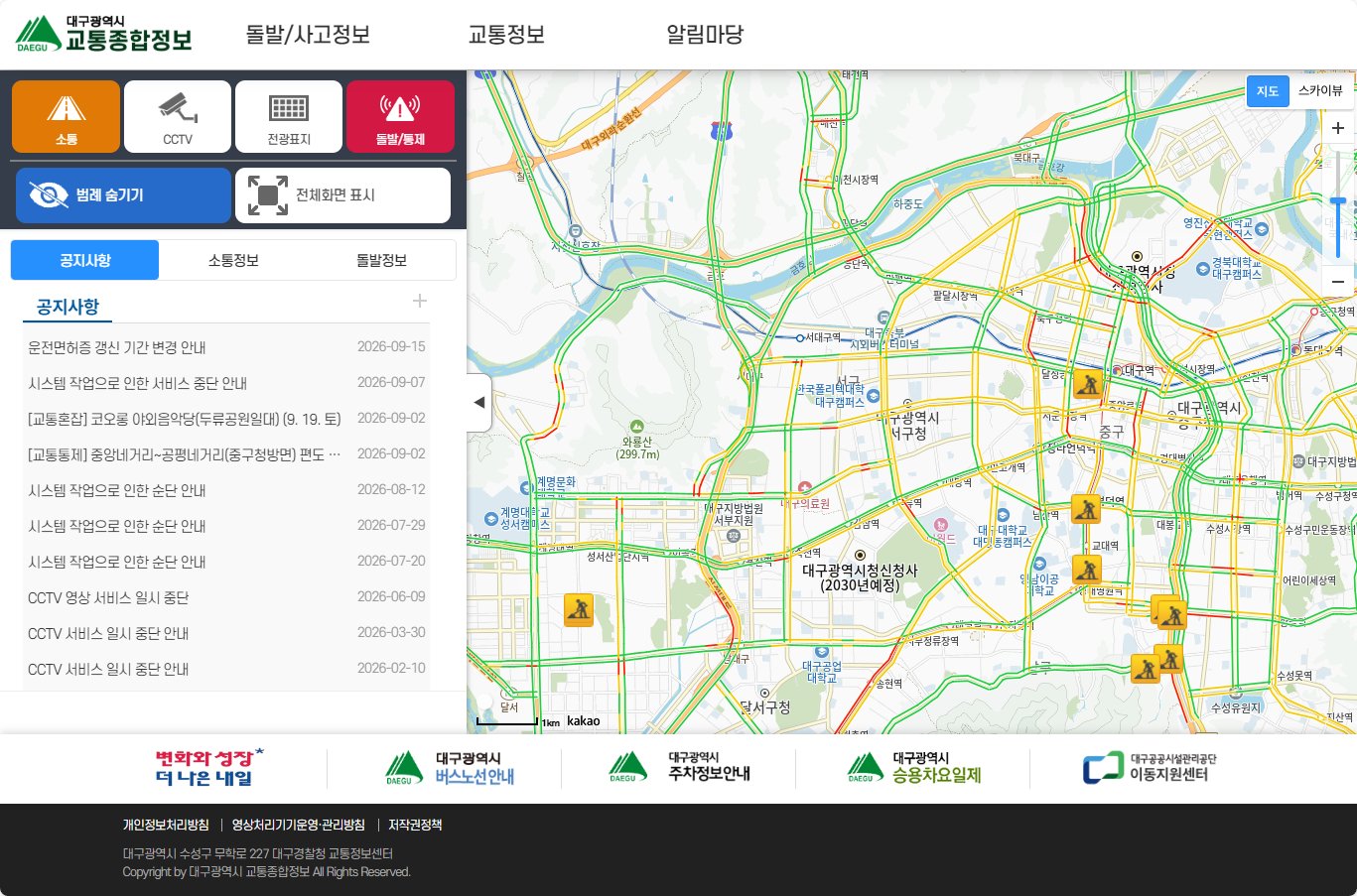Open the 교통정보 menu

(x=506, y=35)
